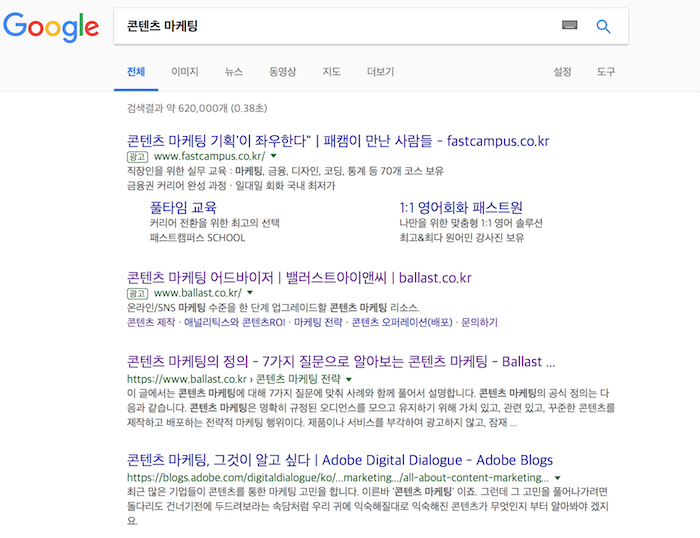Click the 패스트캠퍼스 SCHOOL description line
The height and width of the screenshot is (538, 700).
pos(197,238)
